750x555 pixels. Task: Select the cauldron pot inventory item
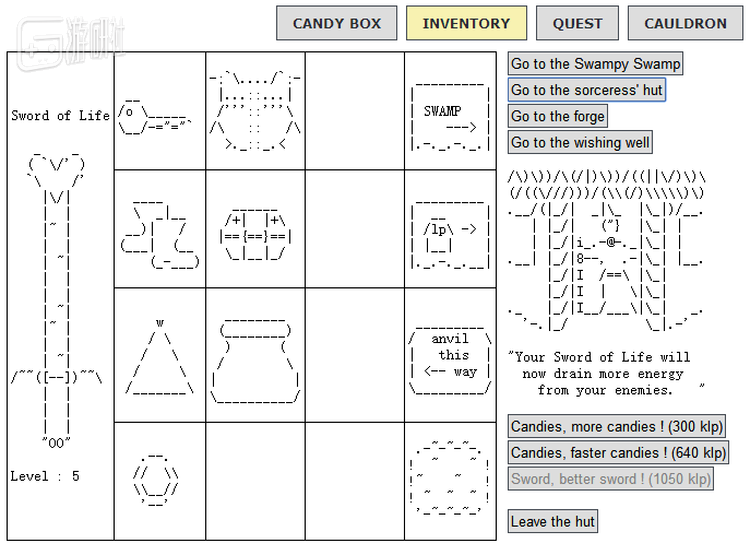point(254,359)
